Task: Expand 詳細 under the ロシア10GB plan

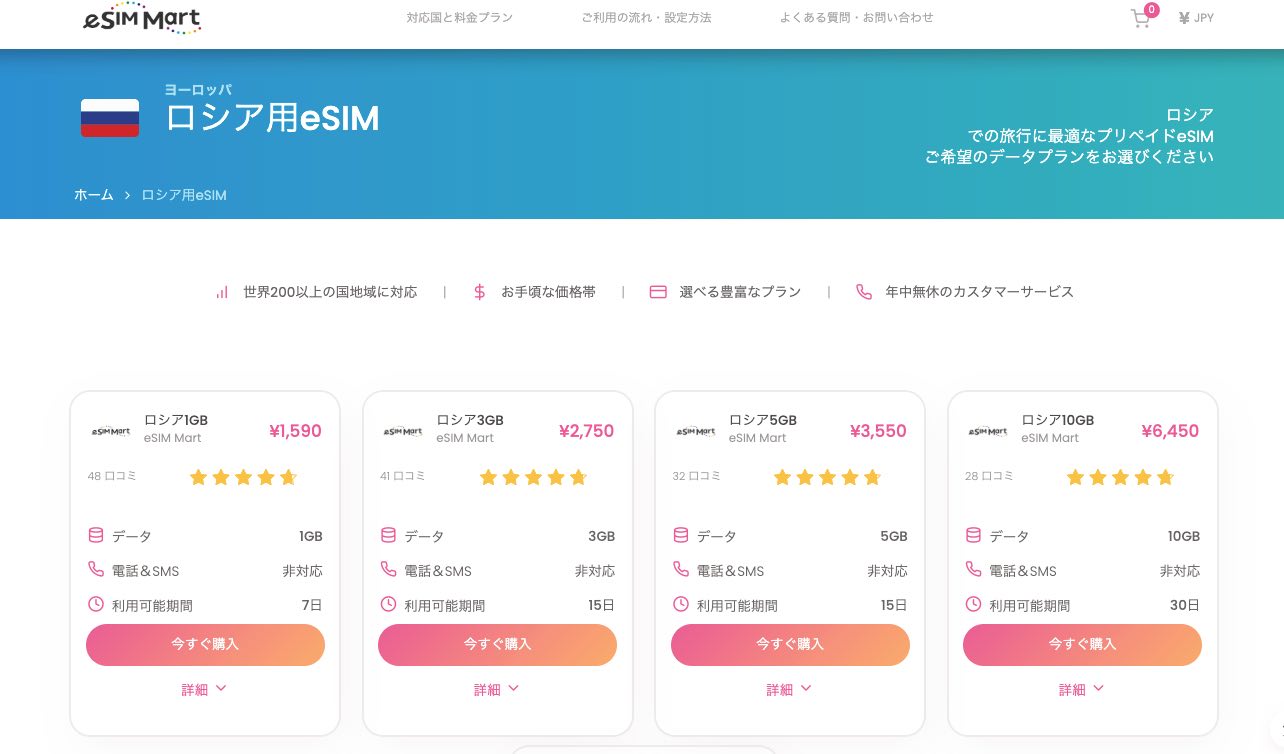Action: pyautogui.click(x=1082, y=689)
